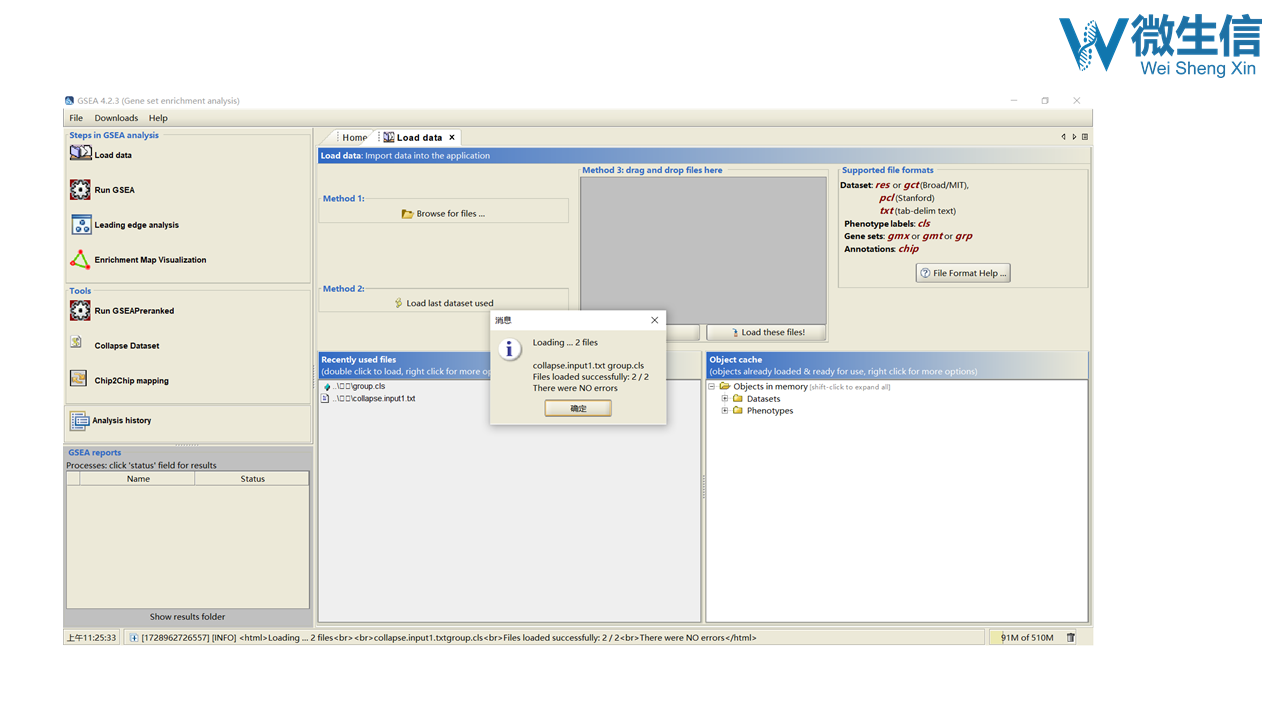The height and width of the screenshot is (720, 1280).
Task: Click Show results folder
Action: [x=188, y=616]
